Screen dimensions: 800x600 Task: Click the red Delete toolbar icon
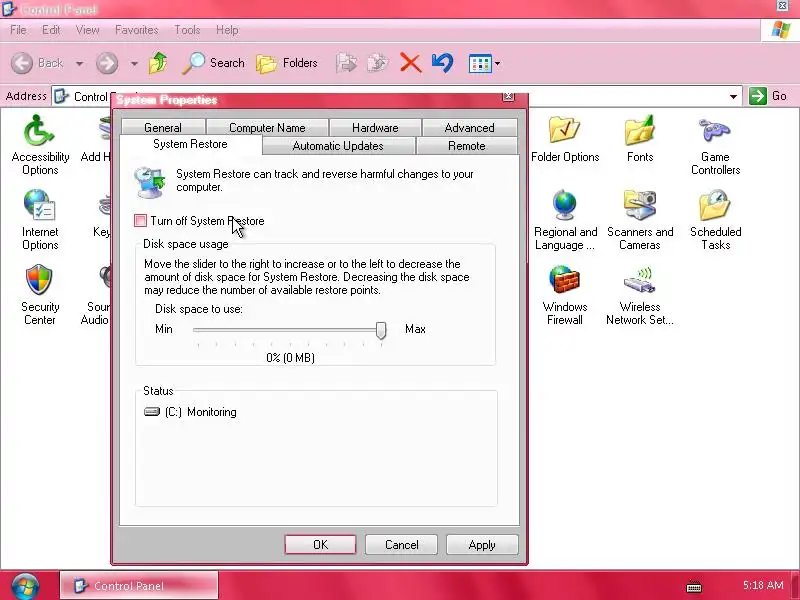(x=410, y=63)
